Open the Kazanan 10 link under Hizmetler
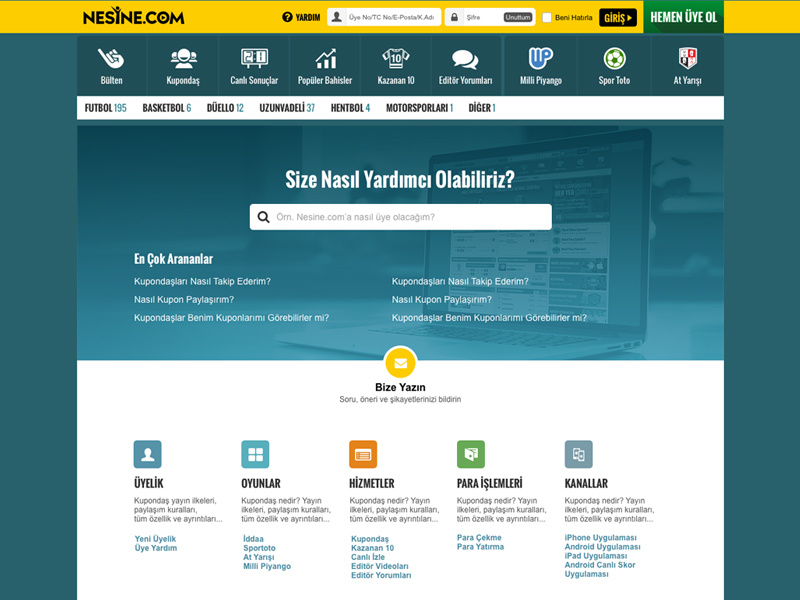The width and height of the screenshot is (800, 600). coord(372,548)
